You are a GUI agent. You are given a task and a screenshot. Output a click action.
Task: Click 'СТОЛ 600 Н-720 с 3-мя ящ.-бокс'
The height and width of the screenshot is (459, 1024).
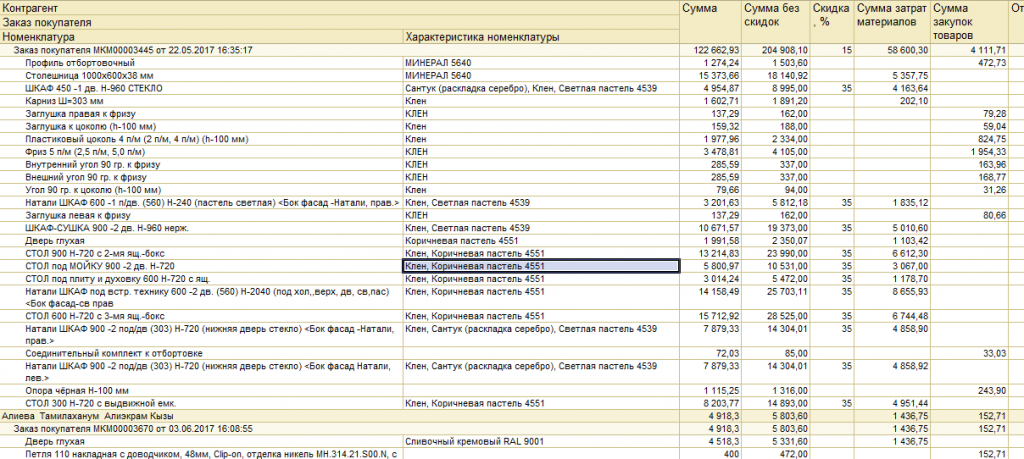(94, 317)
